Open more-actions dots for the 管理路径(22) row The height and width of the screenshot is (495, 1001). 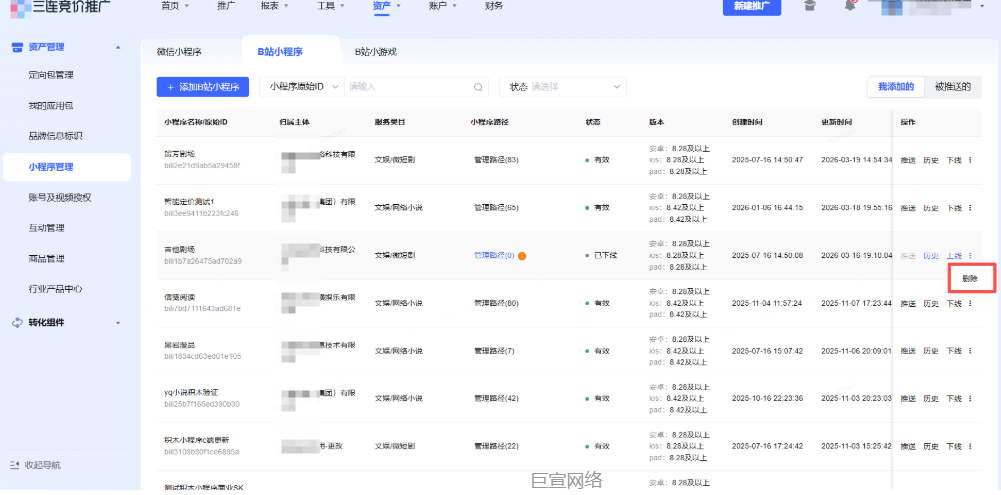[x=970, y=446]
